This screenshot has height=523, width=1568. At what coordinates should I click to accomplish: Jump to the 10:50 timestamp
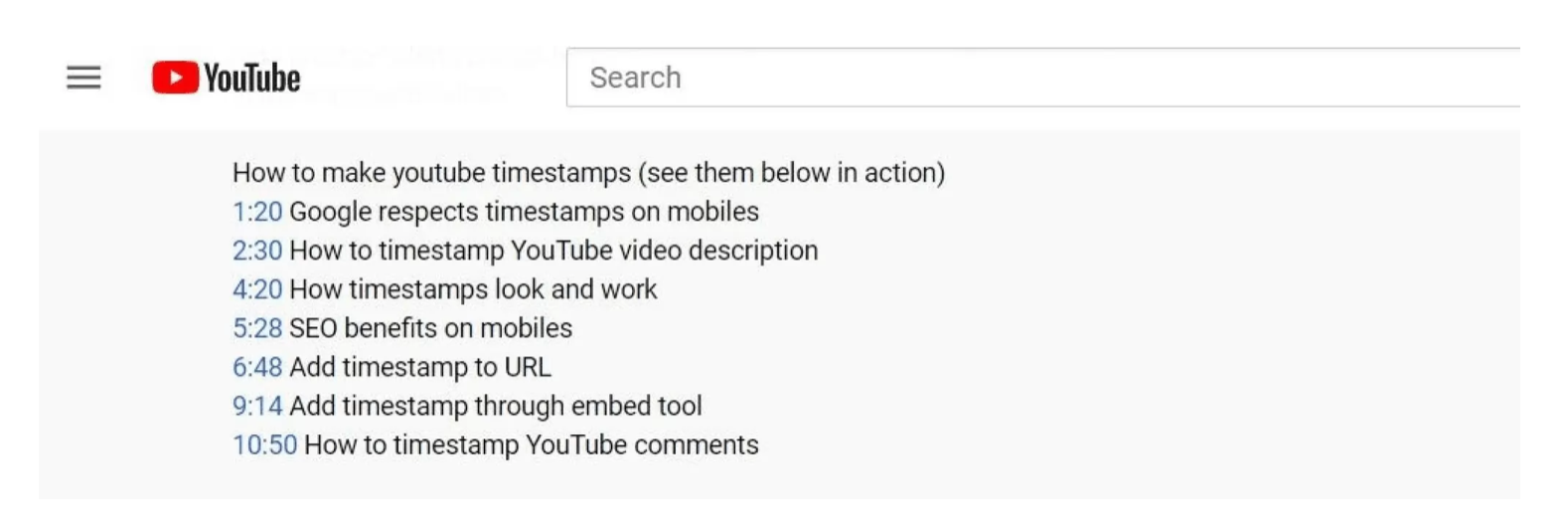point(264,444)
